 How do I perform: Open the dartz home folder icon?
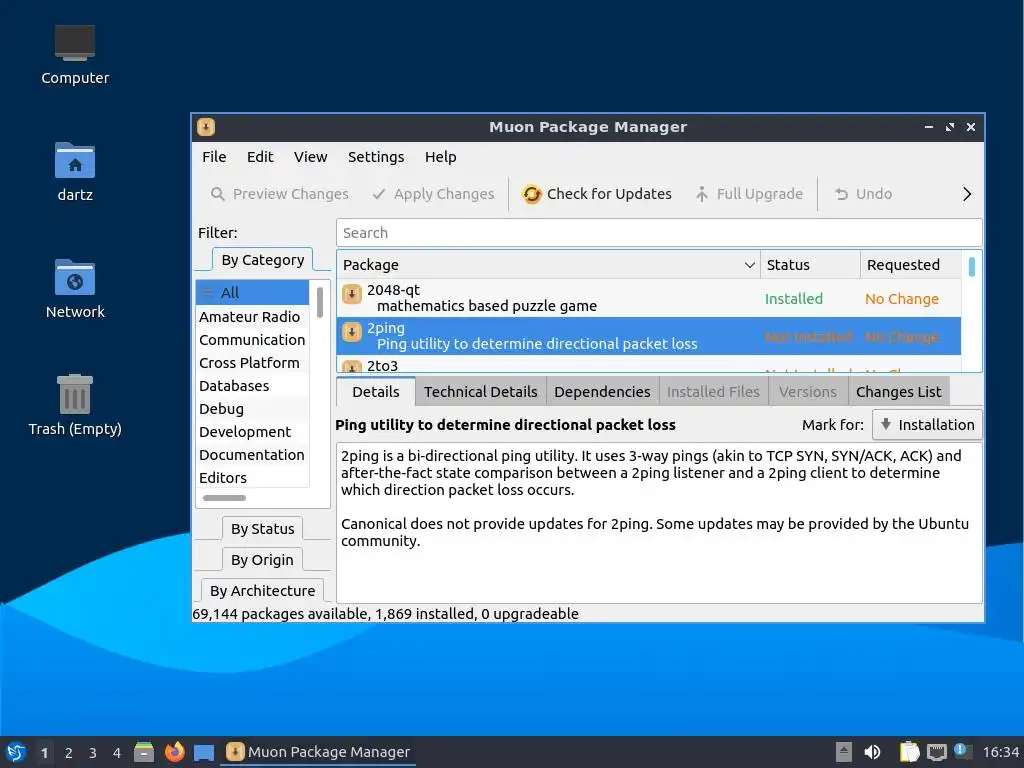click(x=74, y=160)
